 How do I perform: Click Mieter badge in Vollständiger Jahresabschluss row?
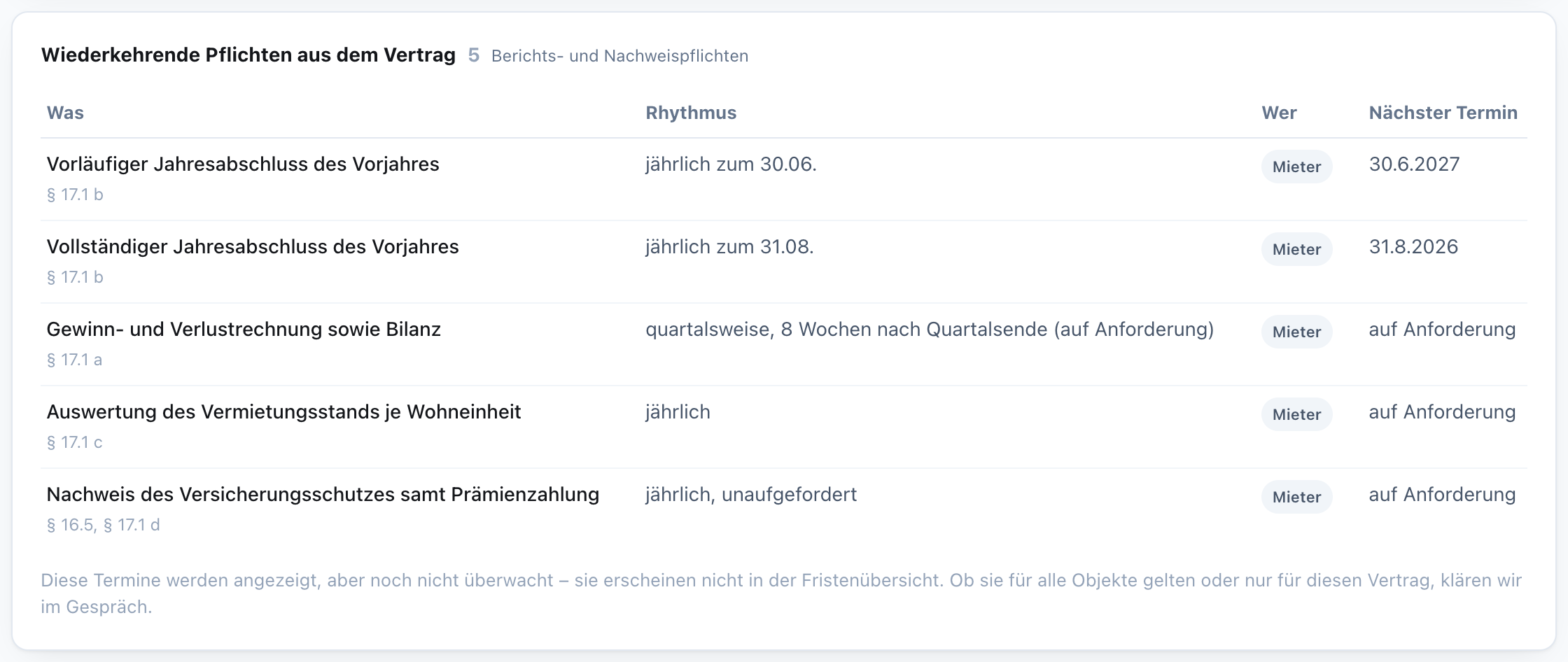(1296, 249)
